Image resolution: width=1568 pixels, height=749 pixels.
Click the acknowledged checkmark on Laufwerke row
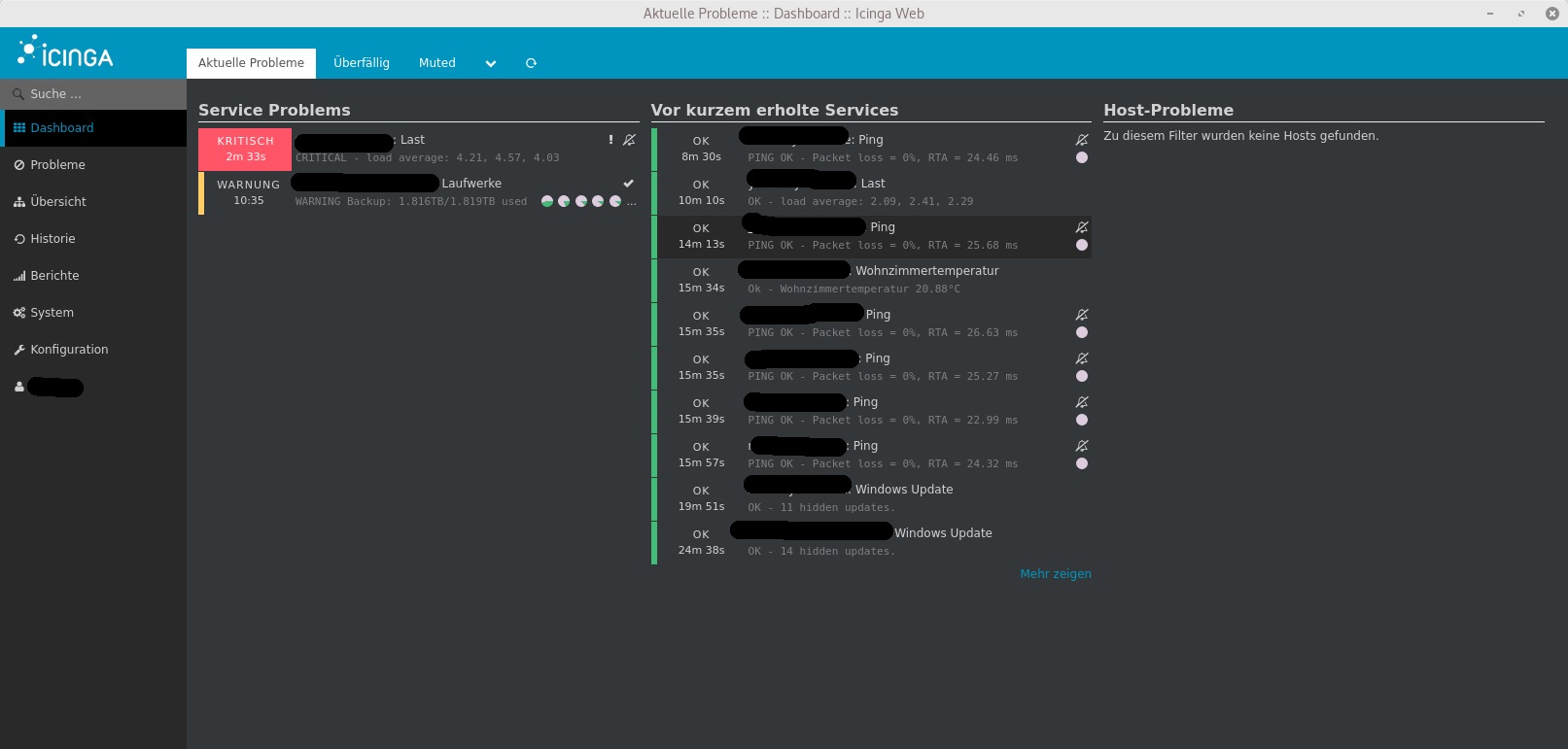click(x=628, y=184)
